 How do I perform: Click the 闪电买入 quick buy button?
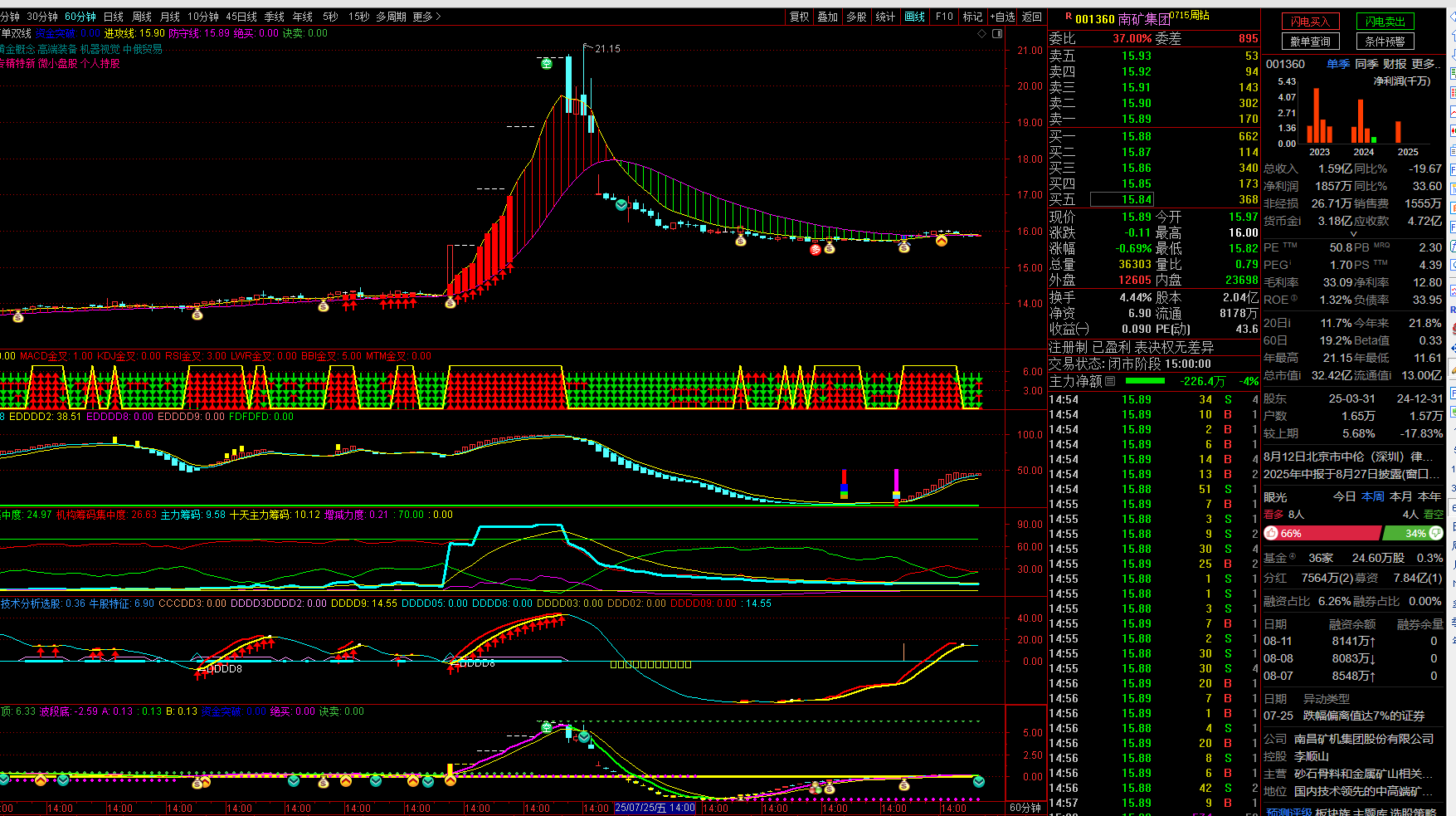[1311, 22]
